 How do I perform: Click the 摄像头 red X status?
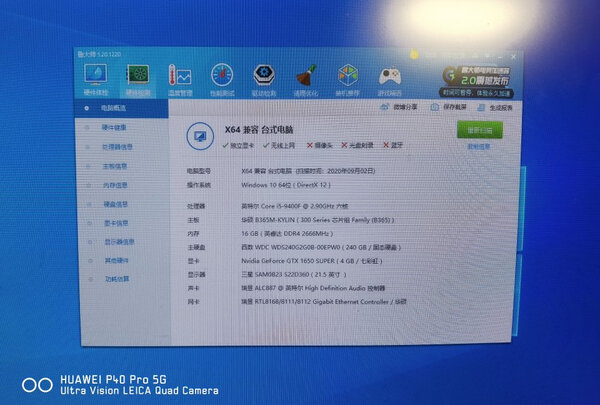tap(320, 145)
